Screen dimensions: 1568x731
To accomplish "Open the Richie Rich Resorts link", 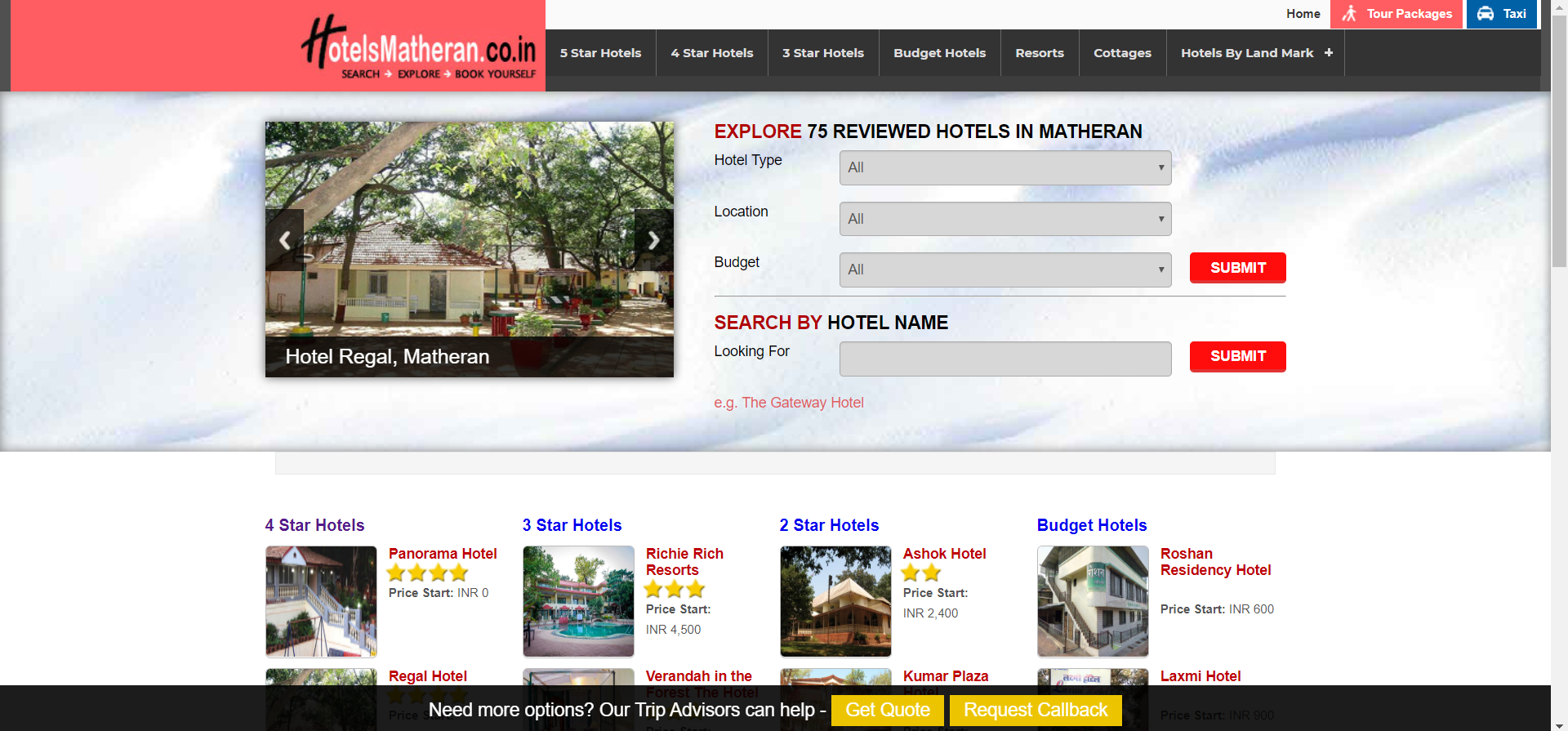I will click(x=684, y=562).
